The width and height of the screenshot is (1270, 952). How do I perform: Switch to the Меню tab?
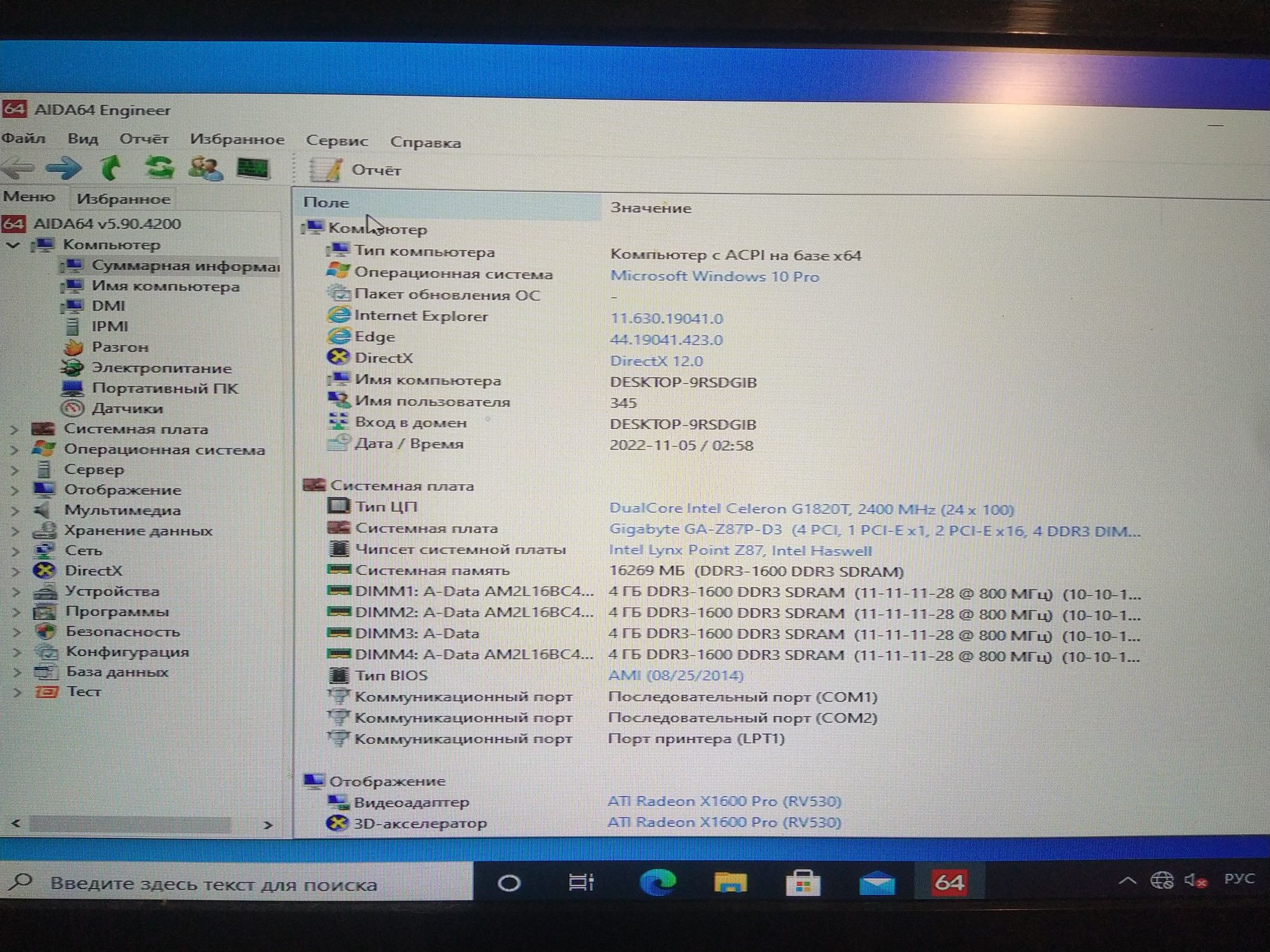(29, 197)
